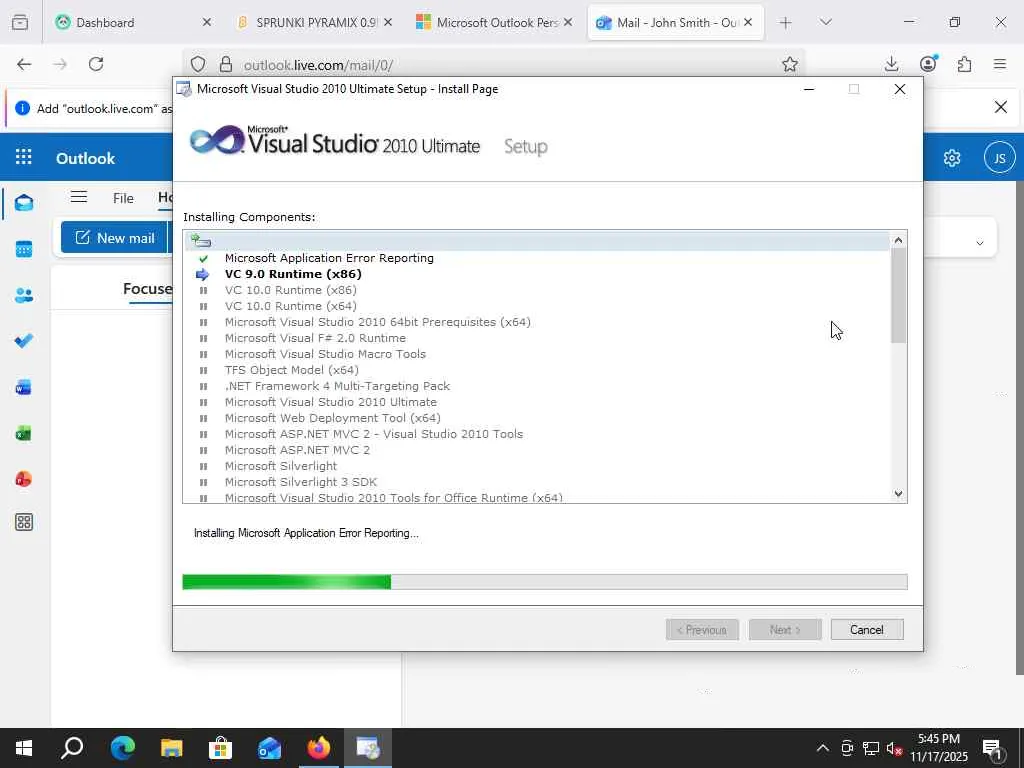
Task: Open the Outlook app on taskbar
Action: pyautogui.click(x=269, y=748)
